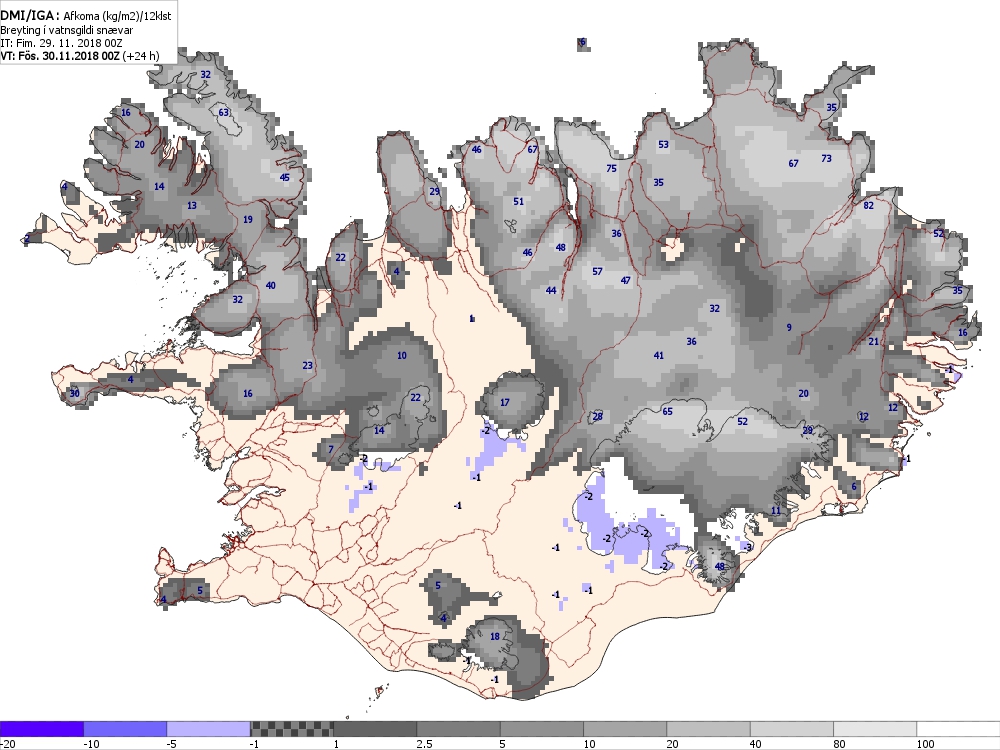Click the value 63 in the Westfjords
The height and width of the screenshot is (750, 1000).
click(x=224, y=113)
